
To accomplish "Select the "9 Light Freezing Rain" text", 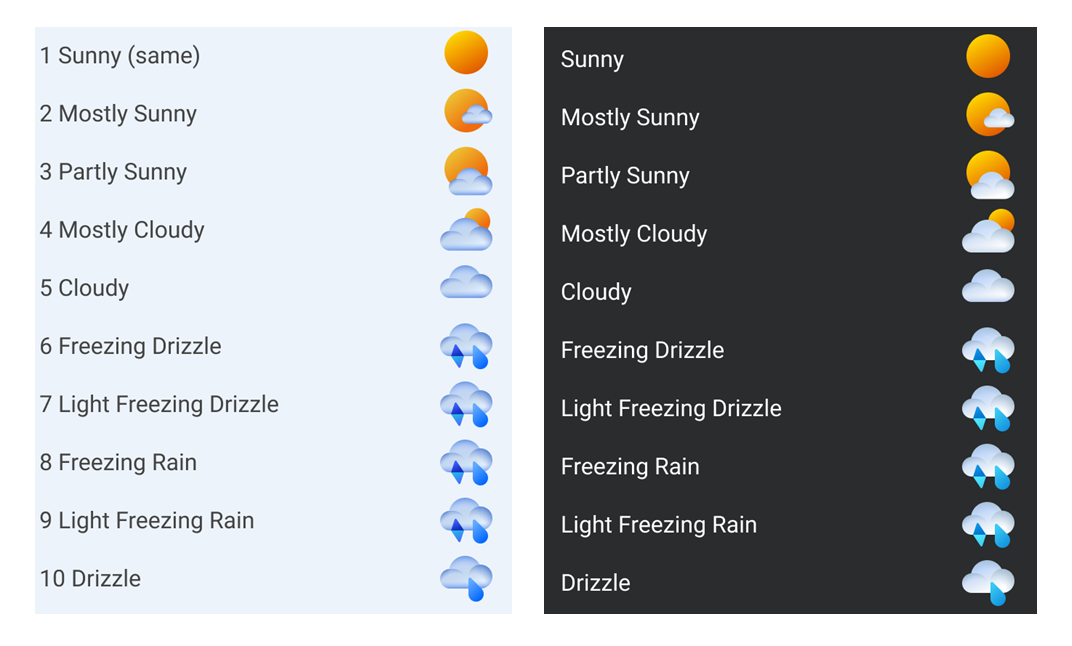I will (147, 520).
